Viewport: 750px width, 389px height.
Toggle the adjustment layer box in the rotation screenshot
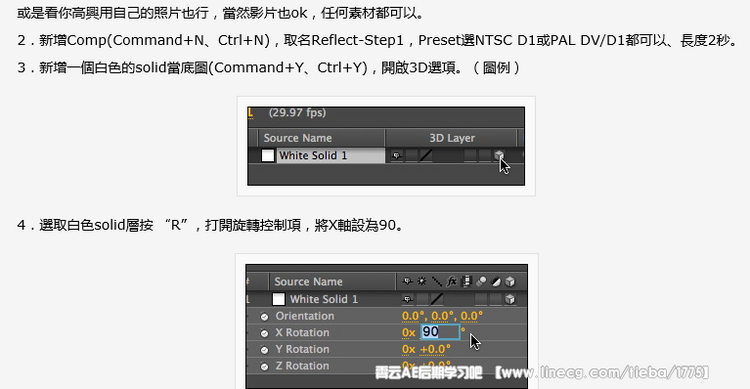496,299
